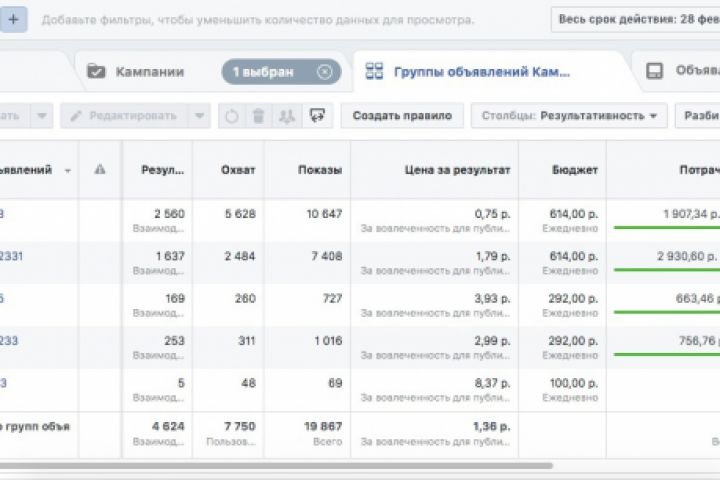Open the ad group link ending 2331
The height and width of the screenshot is (480, 720).
click(11, 256)
